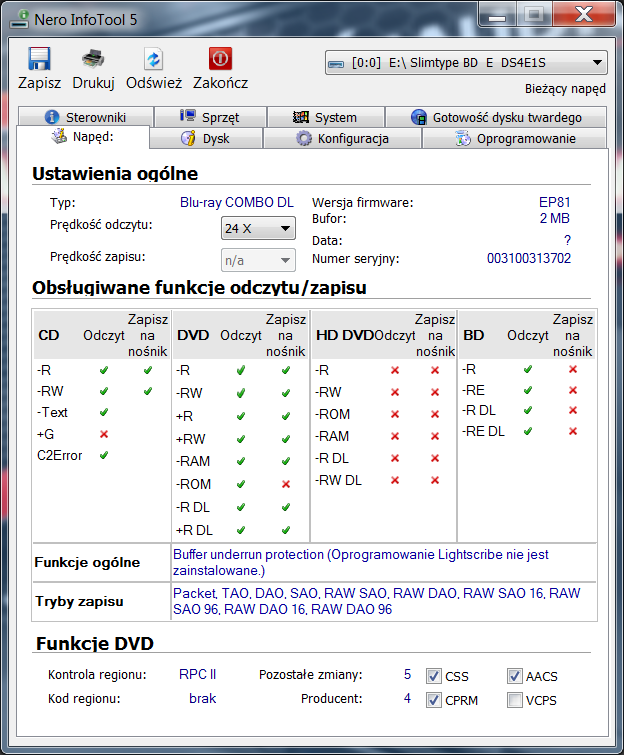Click the 2 MB buffer value

555,219
